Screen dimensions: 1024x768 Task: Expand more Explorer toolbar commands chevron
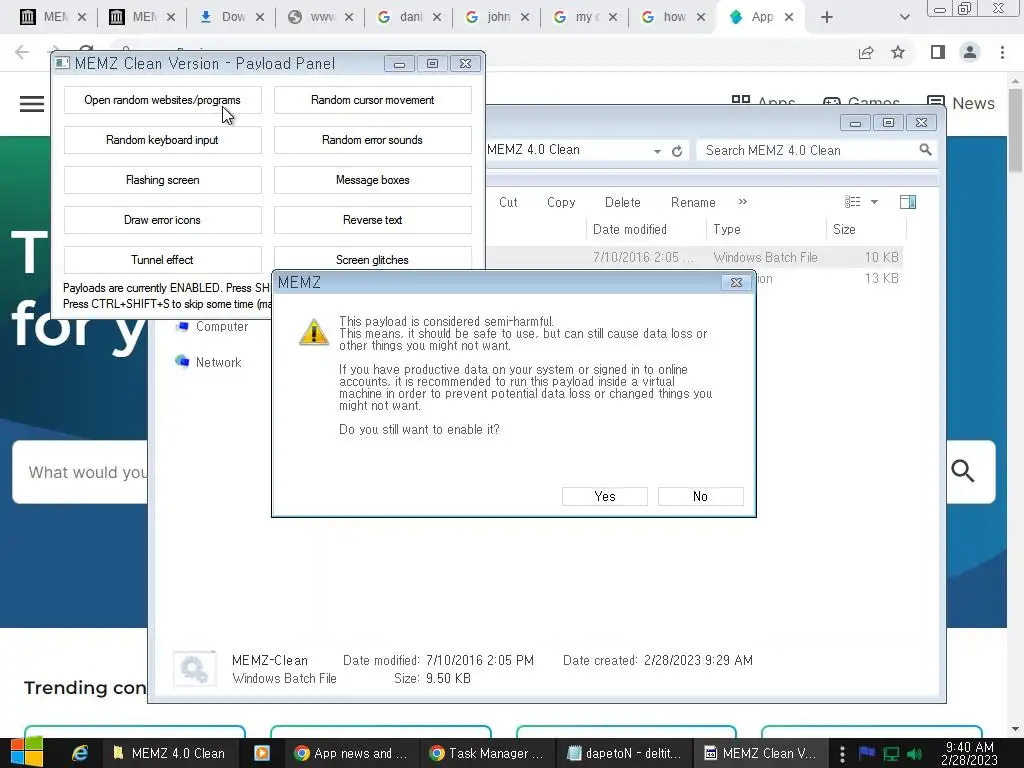pos(743,202)
